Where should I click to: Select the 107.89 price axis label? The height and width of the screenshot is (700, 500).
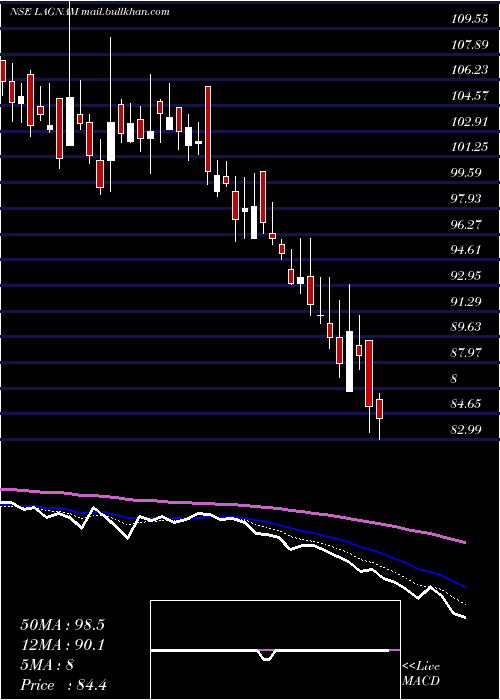469,44
